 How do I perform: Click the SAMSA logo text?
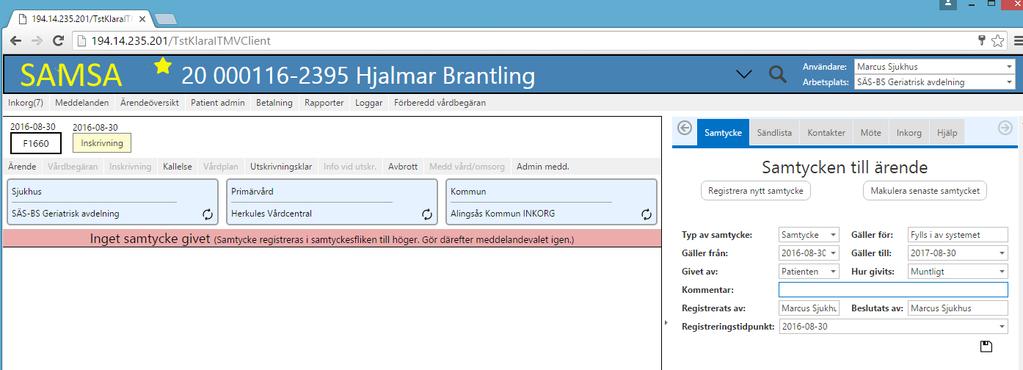click(x=71, y=74)
